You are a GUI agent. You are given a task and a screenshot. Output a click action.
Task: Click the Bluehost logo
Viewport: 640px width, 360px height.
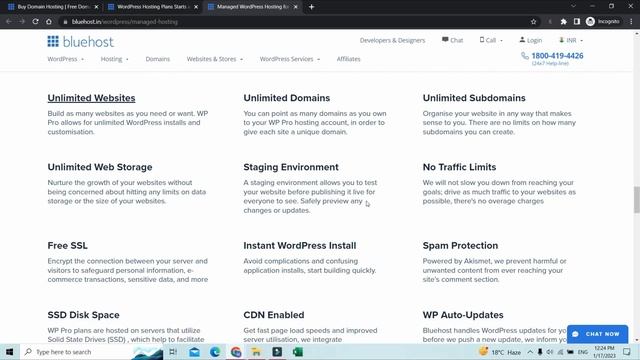[80, 42]
